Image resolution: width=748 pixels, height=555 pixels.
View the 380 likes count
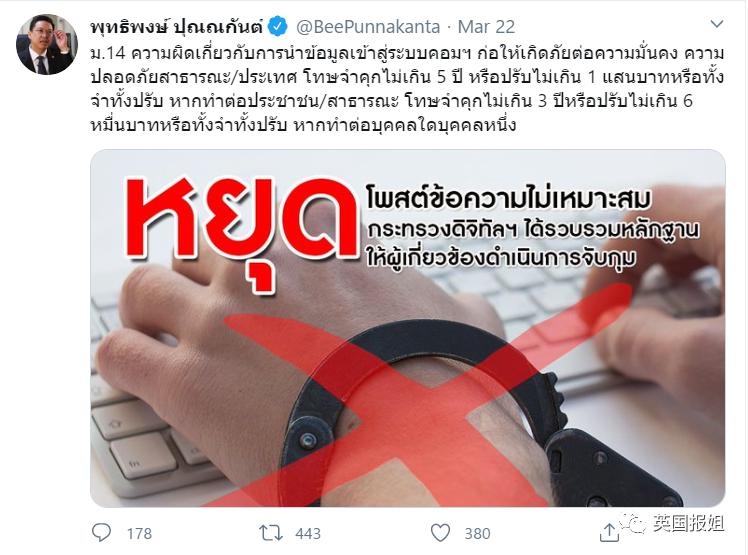point(477,533)
